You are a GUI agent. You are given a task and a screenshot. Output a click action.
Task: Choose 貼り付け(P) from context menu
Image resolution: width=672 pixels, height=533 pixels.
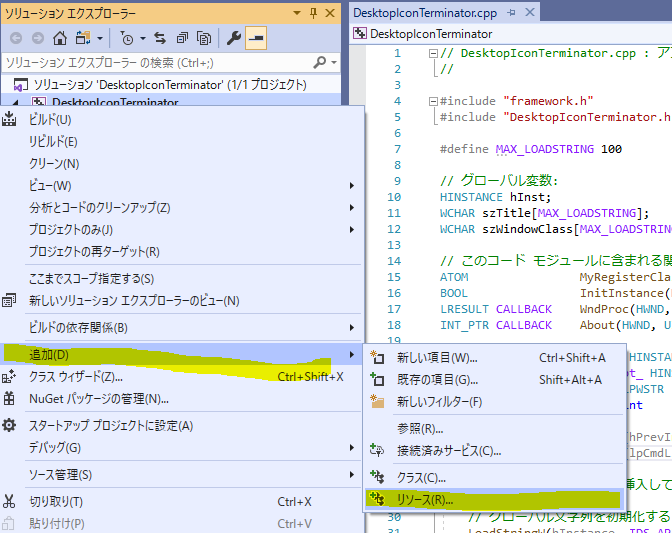(x=182, y=523)
